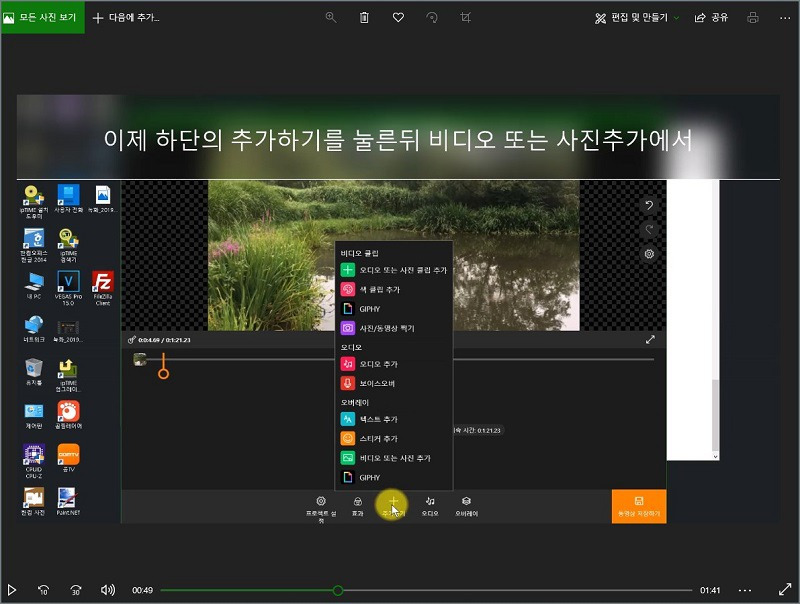Play the video with the play button

(12, 590)
